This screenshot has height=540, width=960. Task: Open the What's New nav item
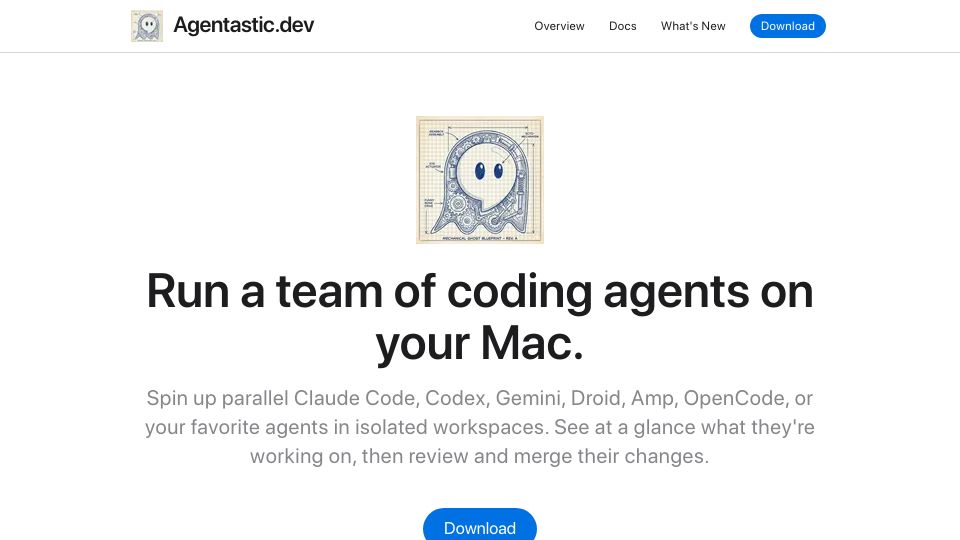tap(693, 26)
